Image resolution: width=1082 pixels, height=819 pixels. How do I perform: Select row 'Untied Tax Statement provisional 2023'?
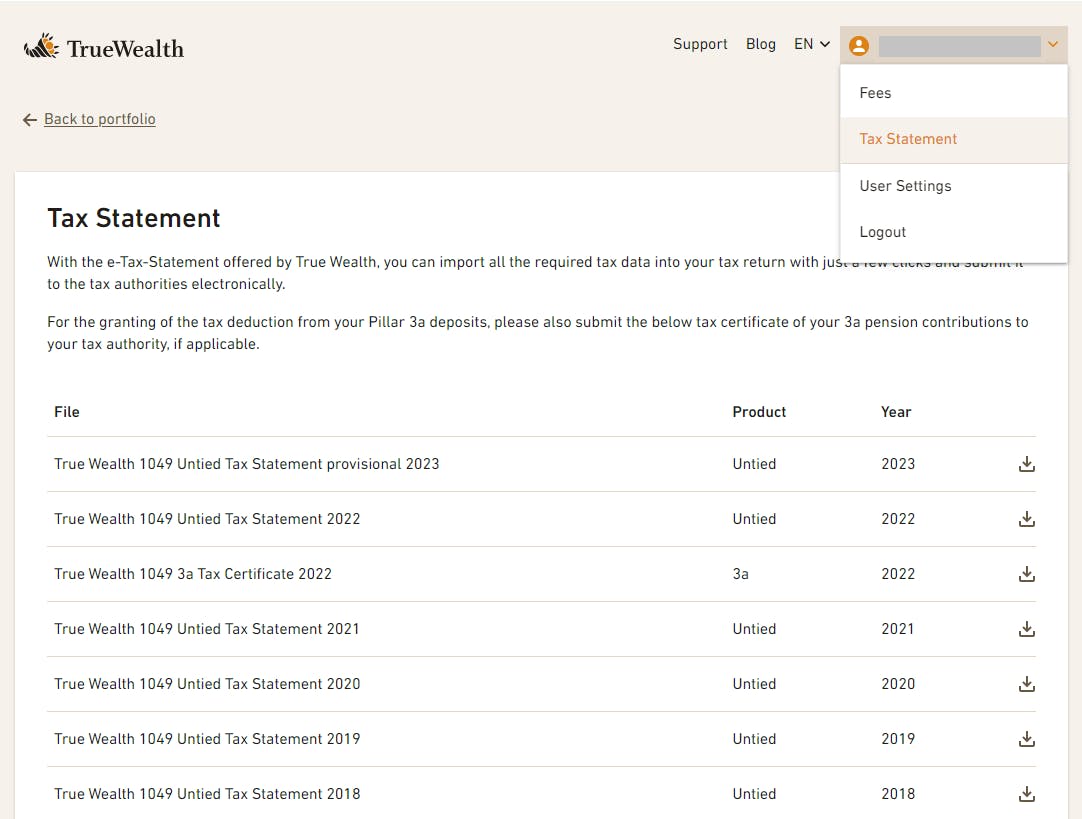[x=541, y=464]
